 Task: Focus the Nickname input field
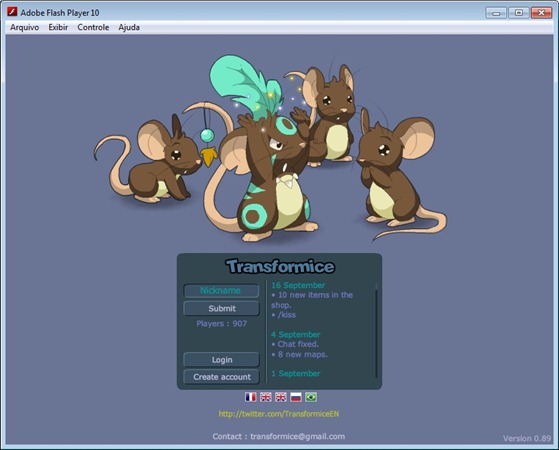click(x=221, y=291)
